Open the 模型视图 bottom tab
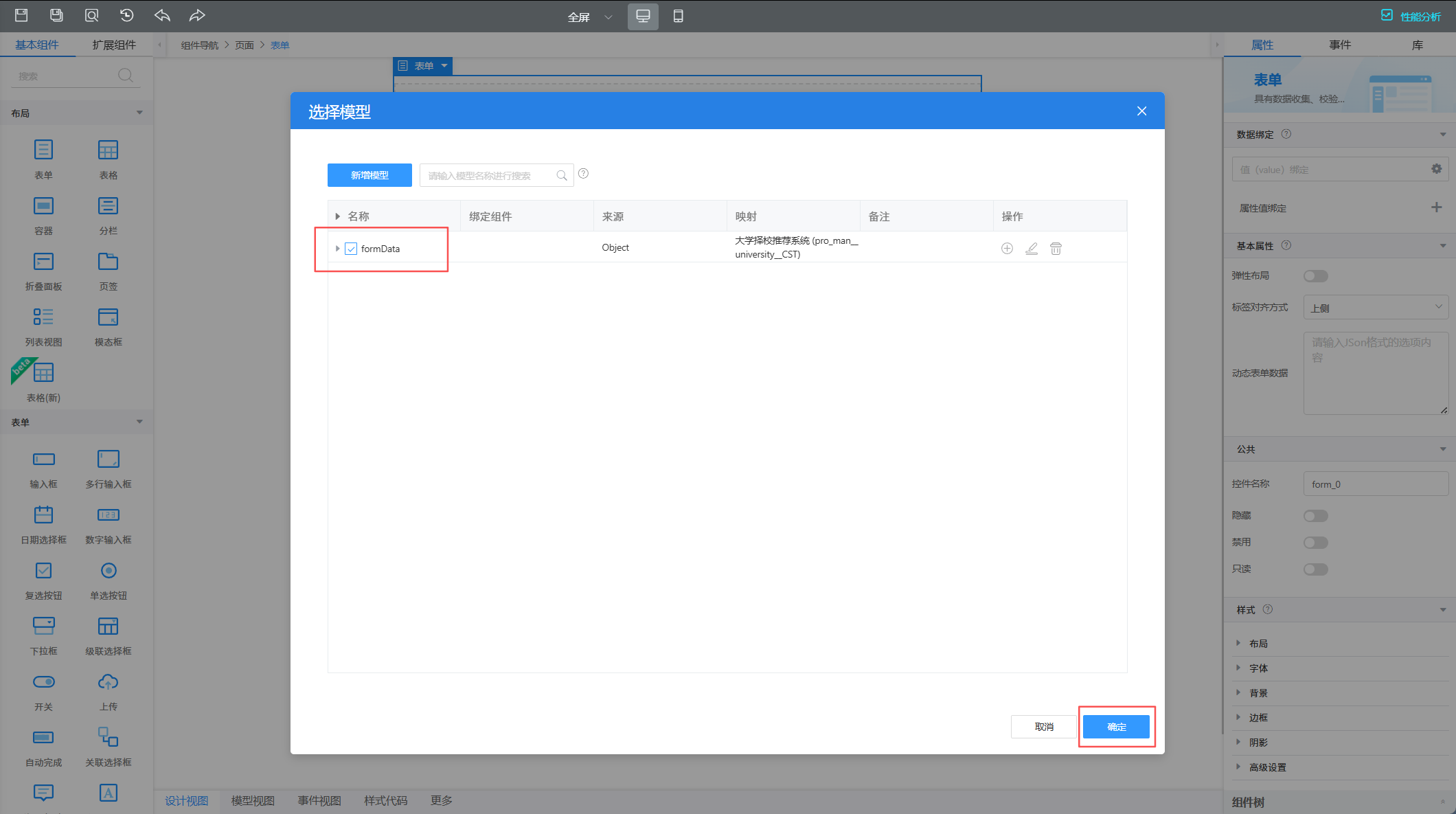 tap(253, 801)
